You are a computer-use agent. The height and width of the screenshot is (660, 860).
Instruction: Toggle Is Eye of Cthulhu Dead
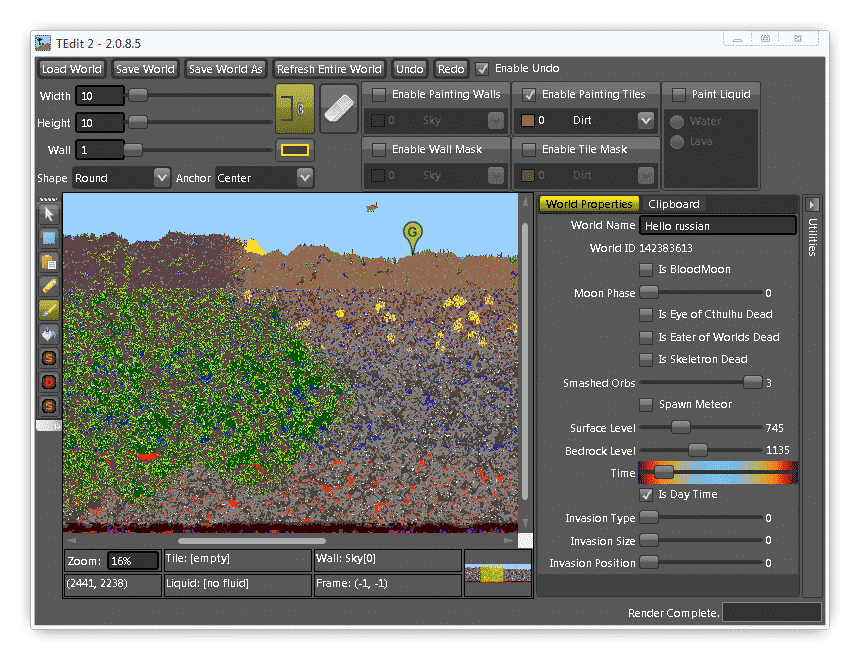(x=646, y=314)
